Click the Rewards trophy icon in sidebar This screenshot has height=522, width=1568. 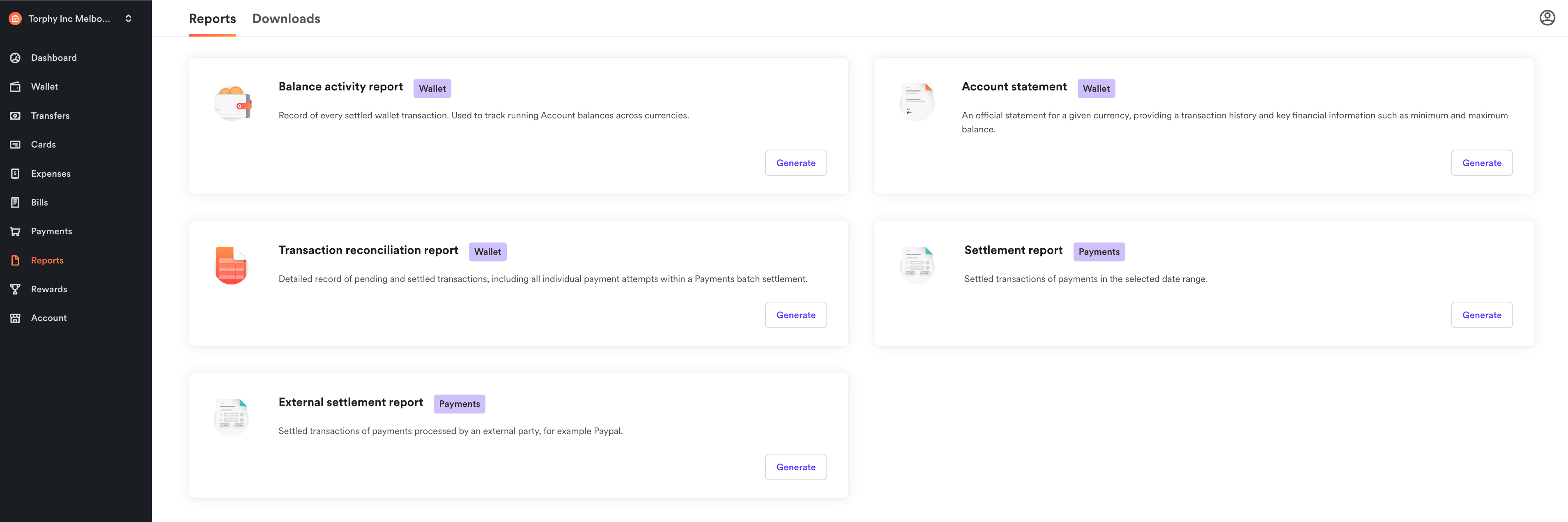[15, 289]
